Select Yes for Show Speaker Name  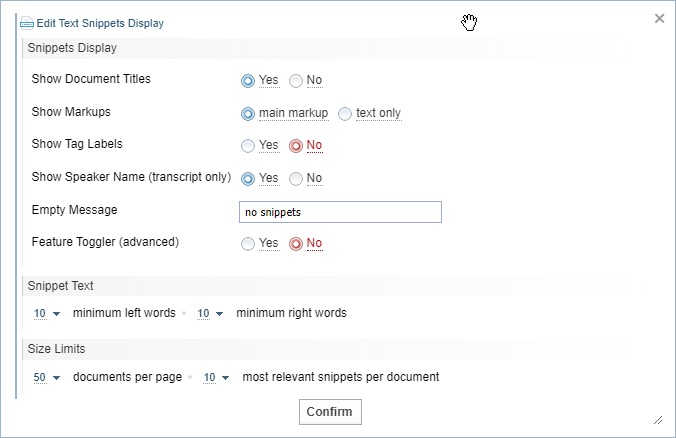pos(248,178)
